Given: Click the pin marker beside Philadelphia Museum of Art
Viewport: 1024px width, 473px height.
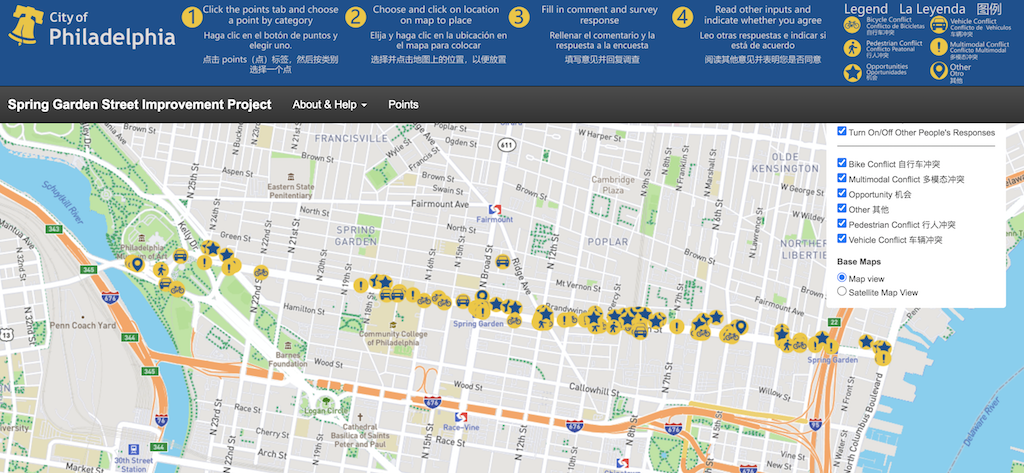Looking at the screenshot, I should [x=138, y=263].
